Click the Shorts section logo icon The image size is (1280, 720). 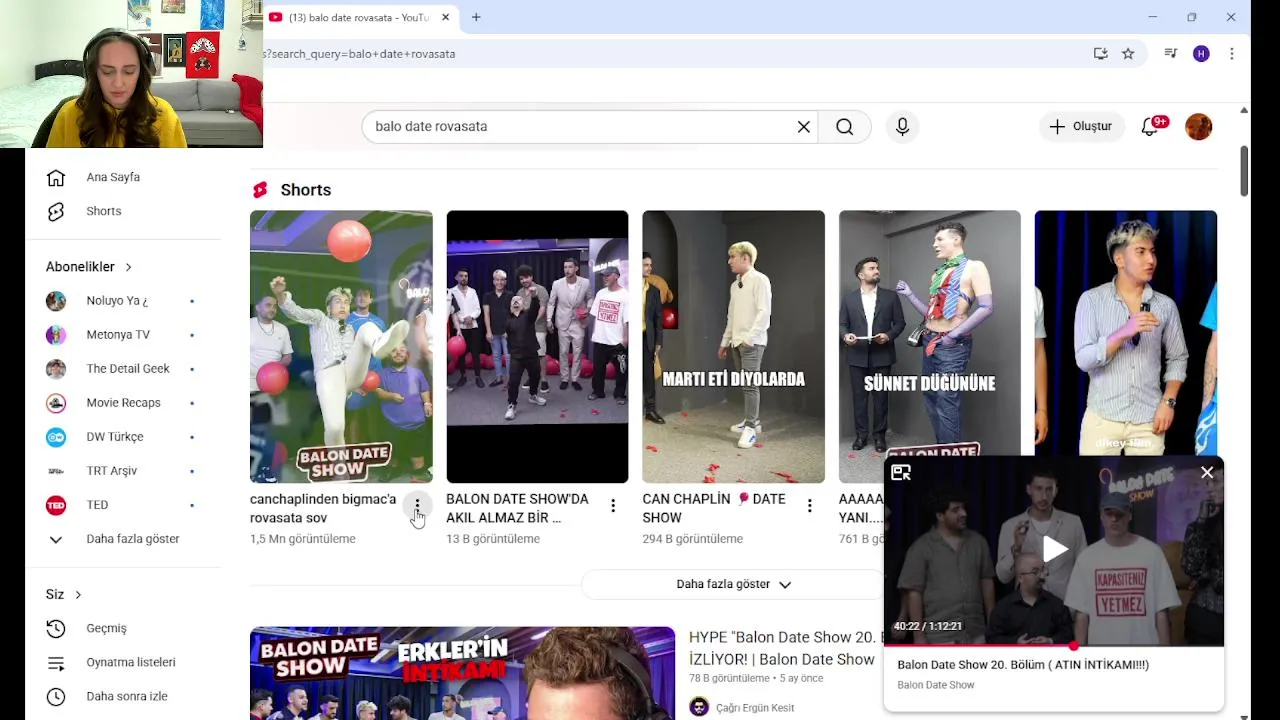click(260, 190)
